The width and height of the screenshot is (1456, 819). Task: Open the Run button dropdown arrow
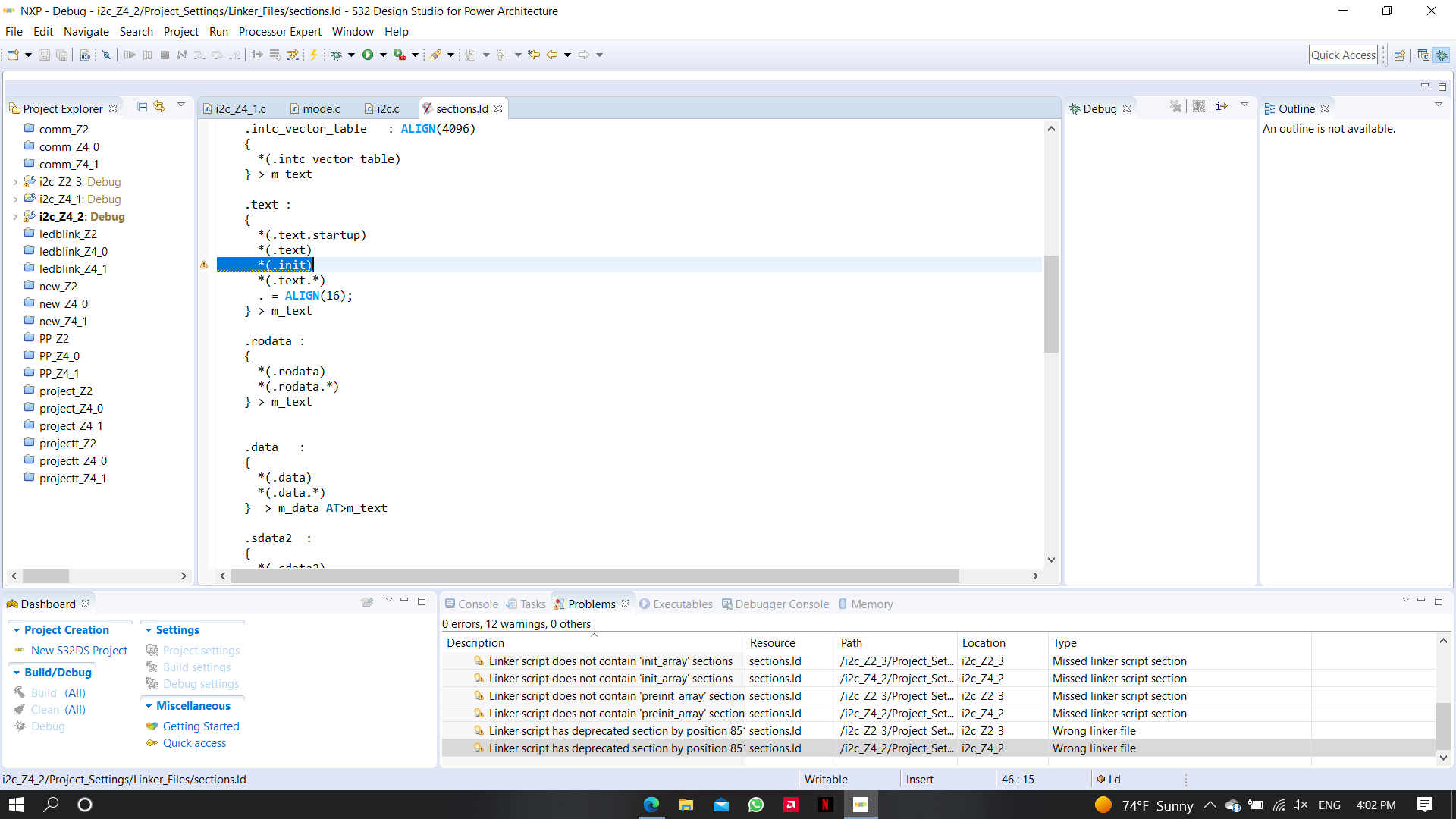coord(383,55)
